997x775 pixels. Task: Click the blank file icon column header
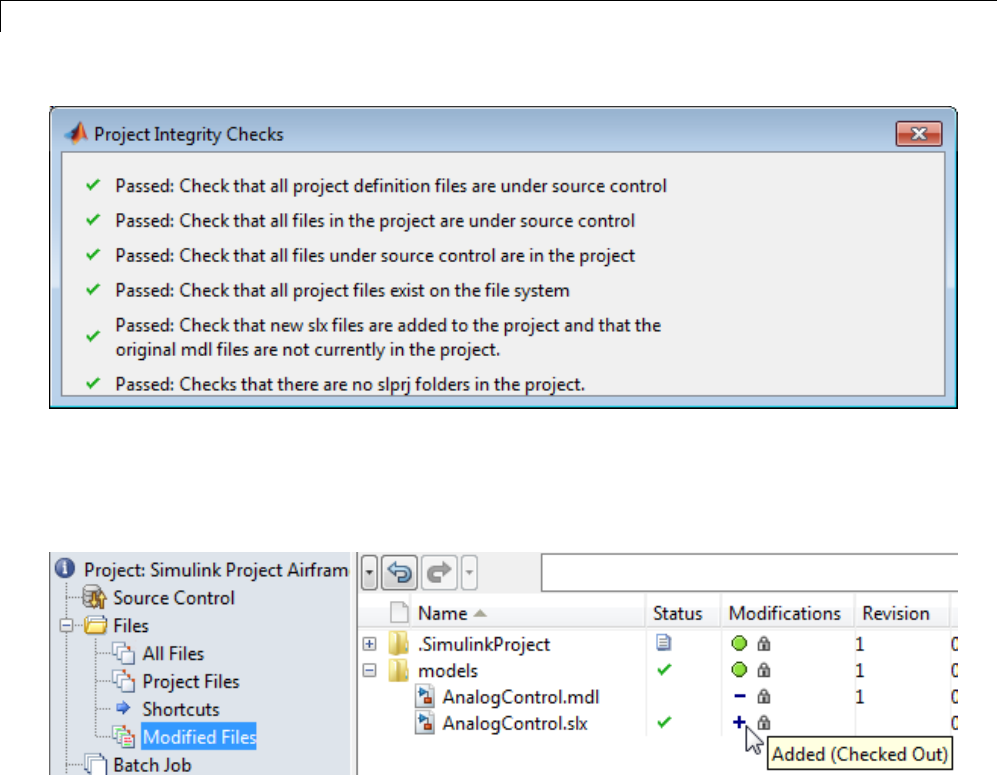tap(399, 613)
